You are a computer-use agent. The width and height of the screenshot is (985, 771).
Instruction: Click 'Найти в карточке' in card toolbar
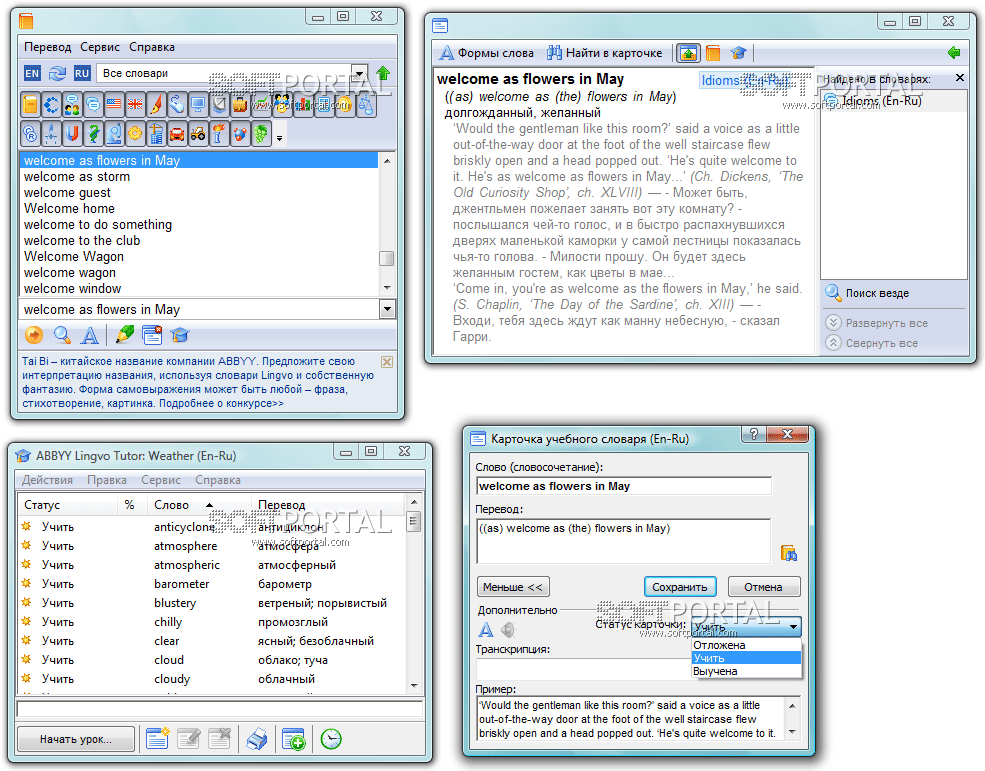click(604, 53)
